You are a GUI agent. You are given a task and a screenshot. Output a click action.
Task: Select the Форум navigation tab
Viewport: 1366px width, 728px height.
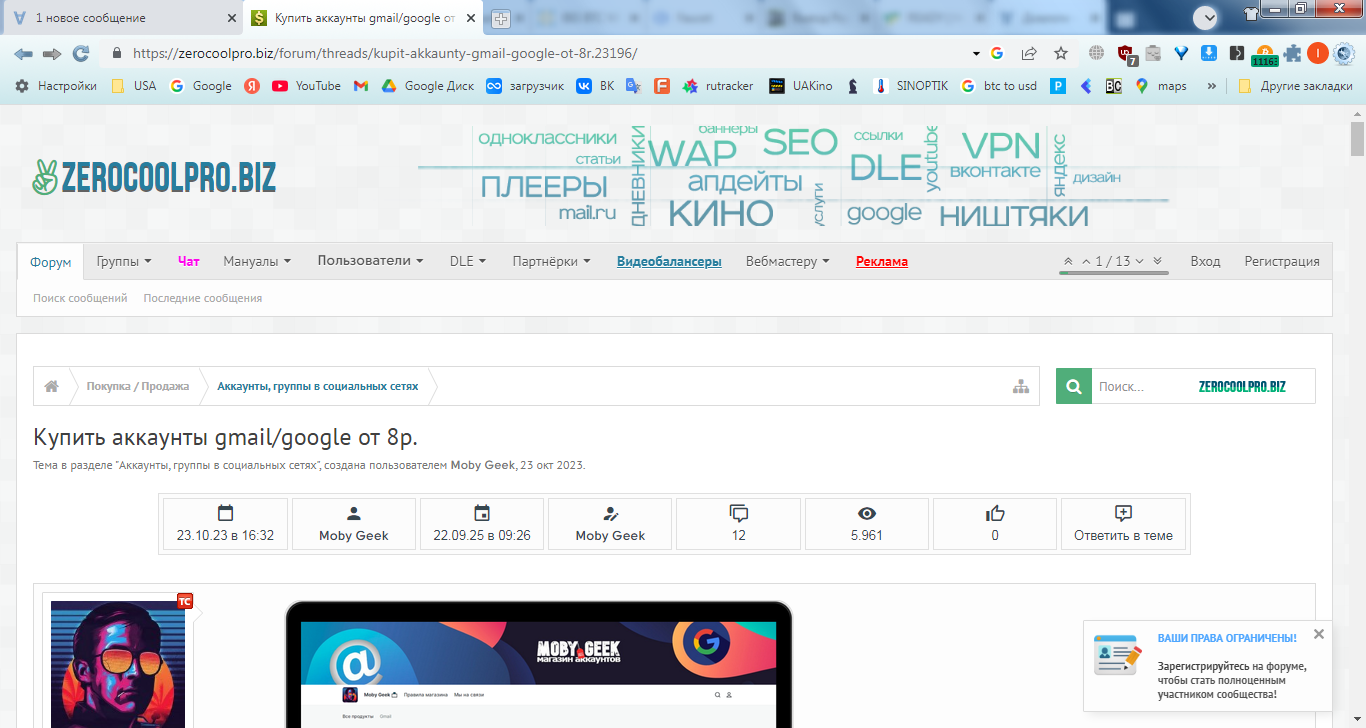pyautogui.click(x=51, y=262)
